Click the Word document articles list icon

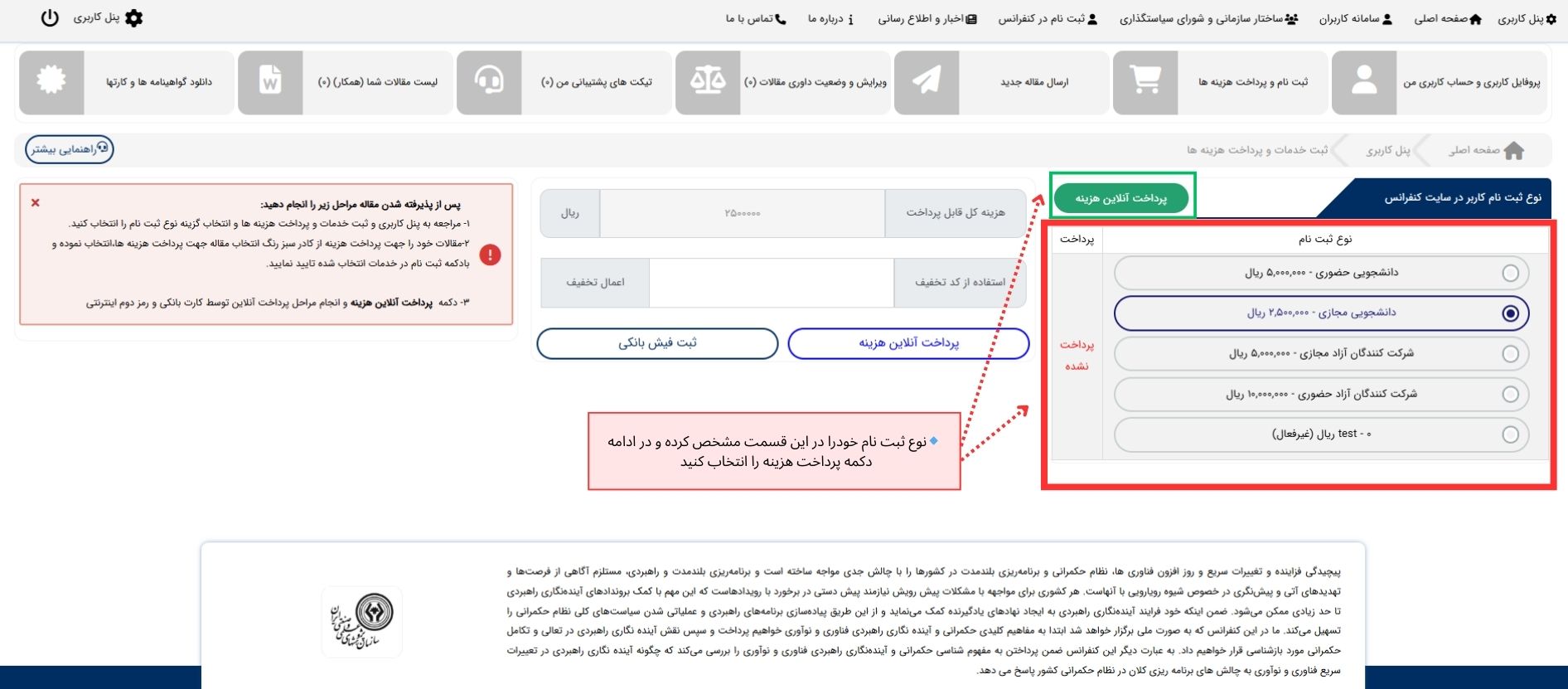click(270, 81)
